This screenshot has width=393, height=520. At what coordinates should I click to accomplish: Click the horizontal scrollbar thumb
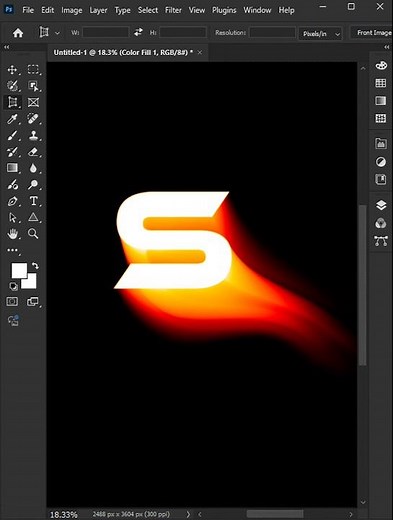pos(275,514)
